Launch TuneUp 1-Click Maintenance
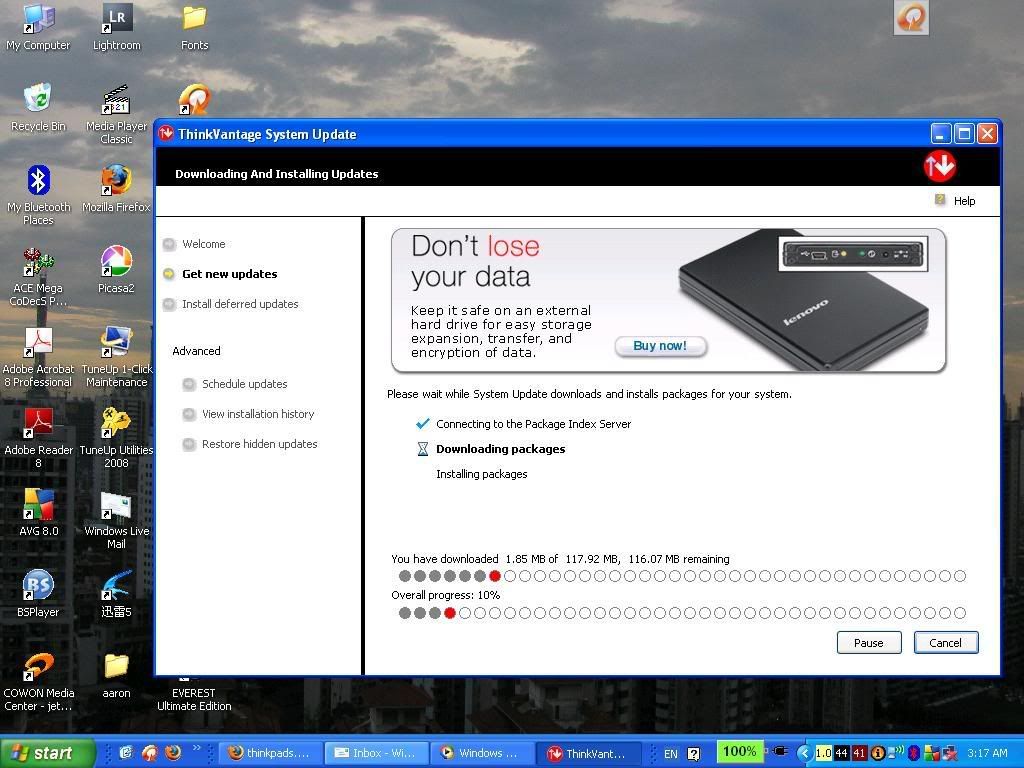The image size is (1024, 768). point(116,357)
